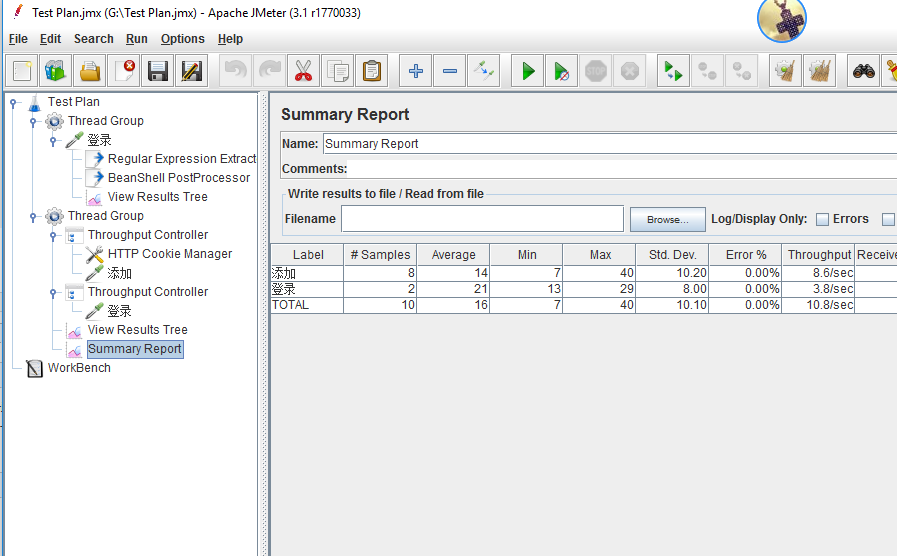Click the Remote start all icon
This screenshot has height=556, width=897.
coord(673,72)
